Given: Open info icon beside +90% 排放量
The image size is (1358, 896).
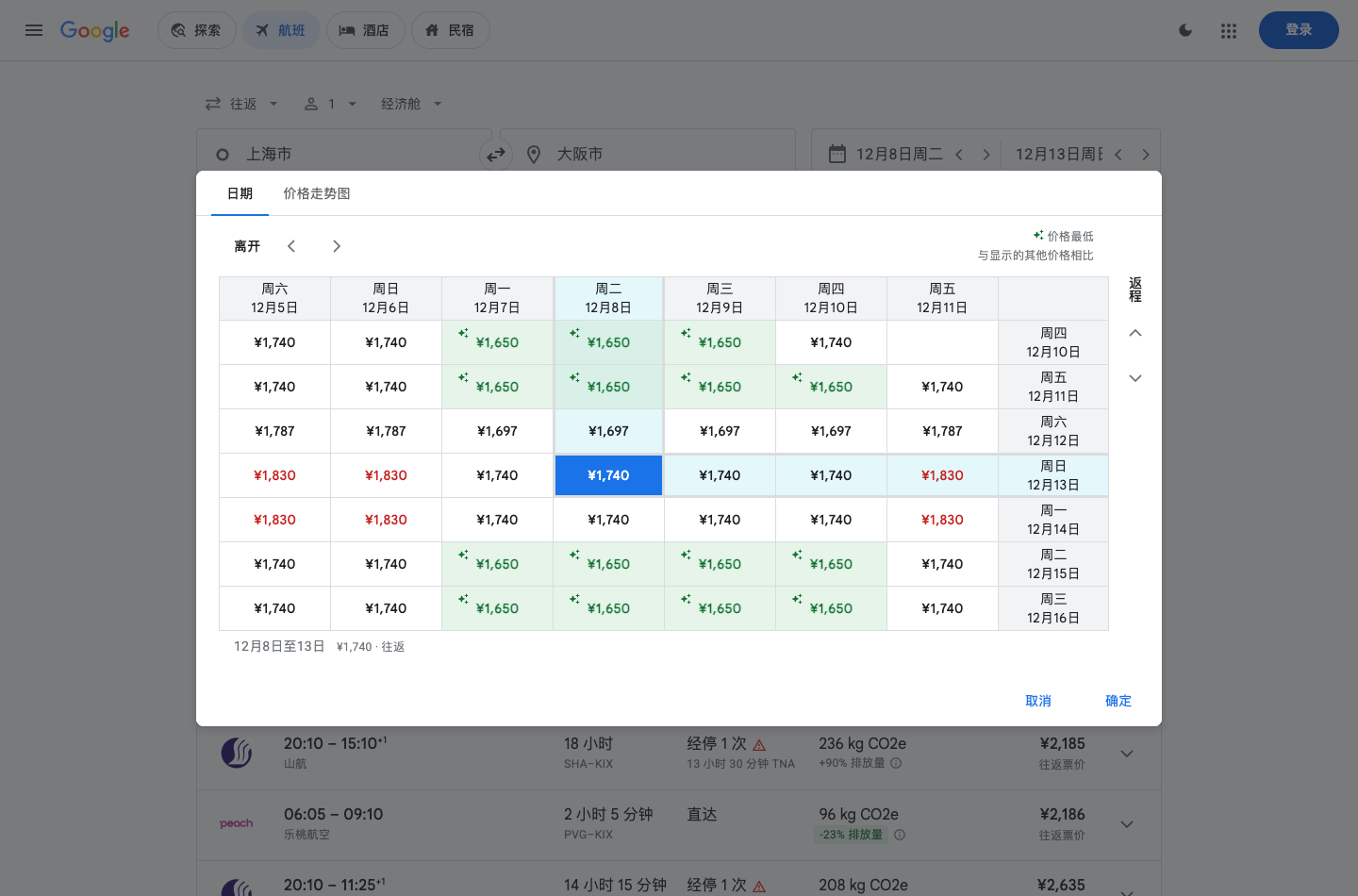Looking at the screenshot, I should [896, 763].
